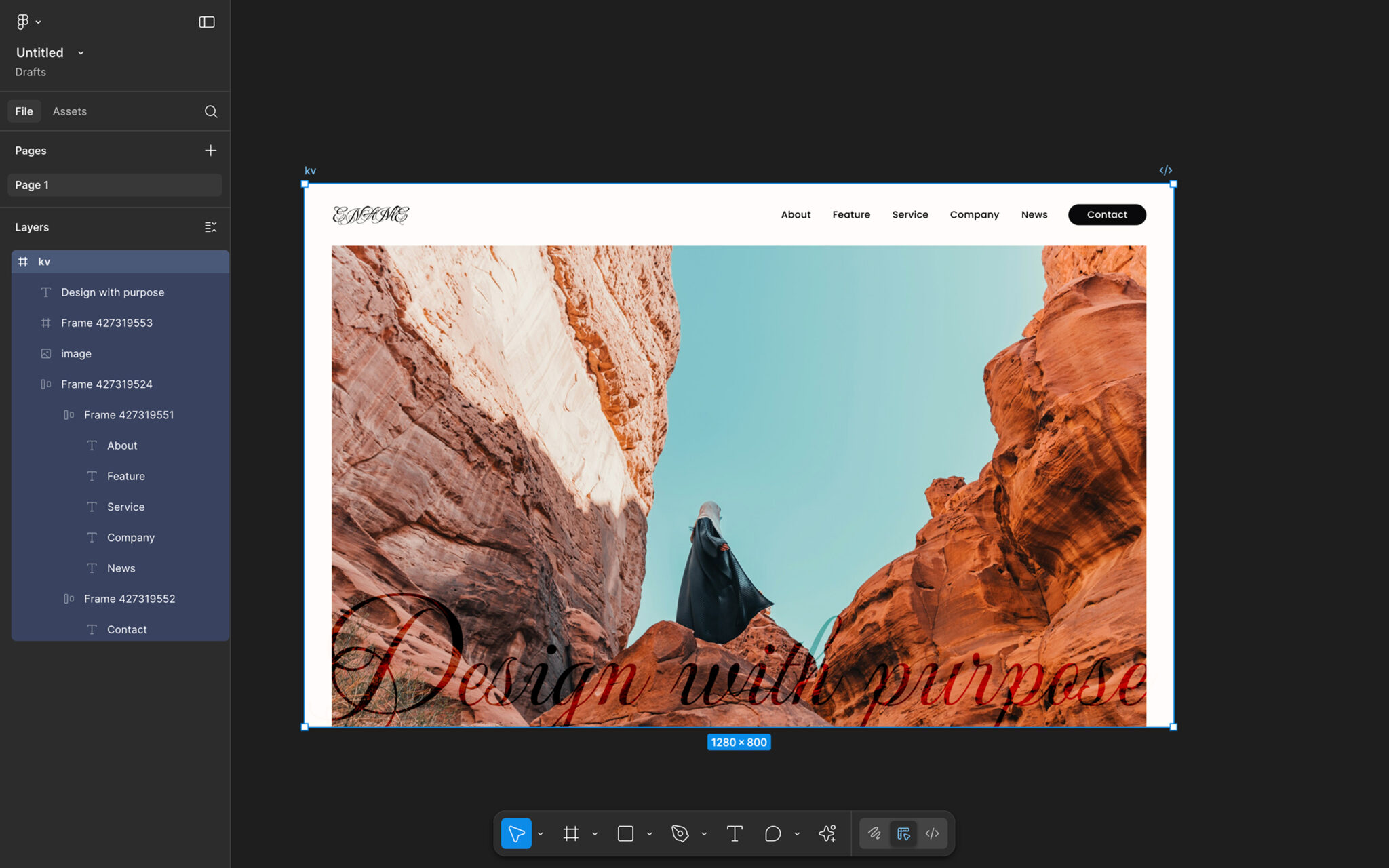1389x868 pixels.
Task: Toggle the sidebar panel collapse icon
Action: point(207,22)
